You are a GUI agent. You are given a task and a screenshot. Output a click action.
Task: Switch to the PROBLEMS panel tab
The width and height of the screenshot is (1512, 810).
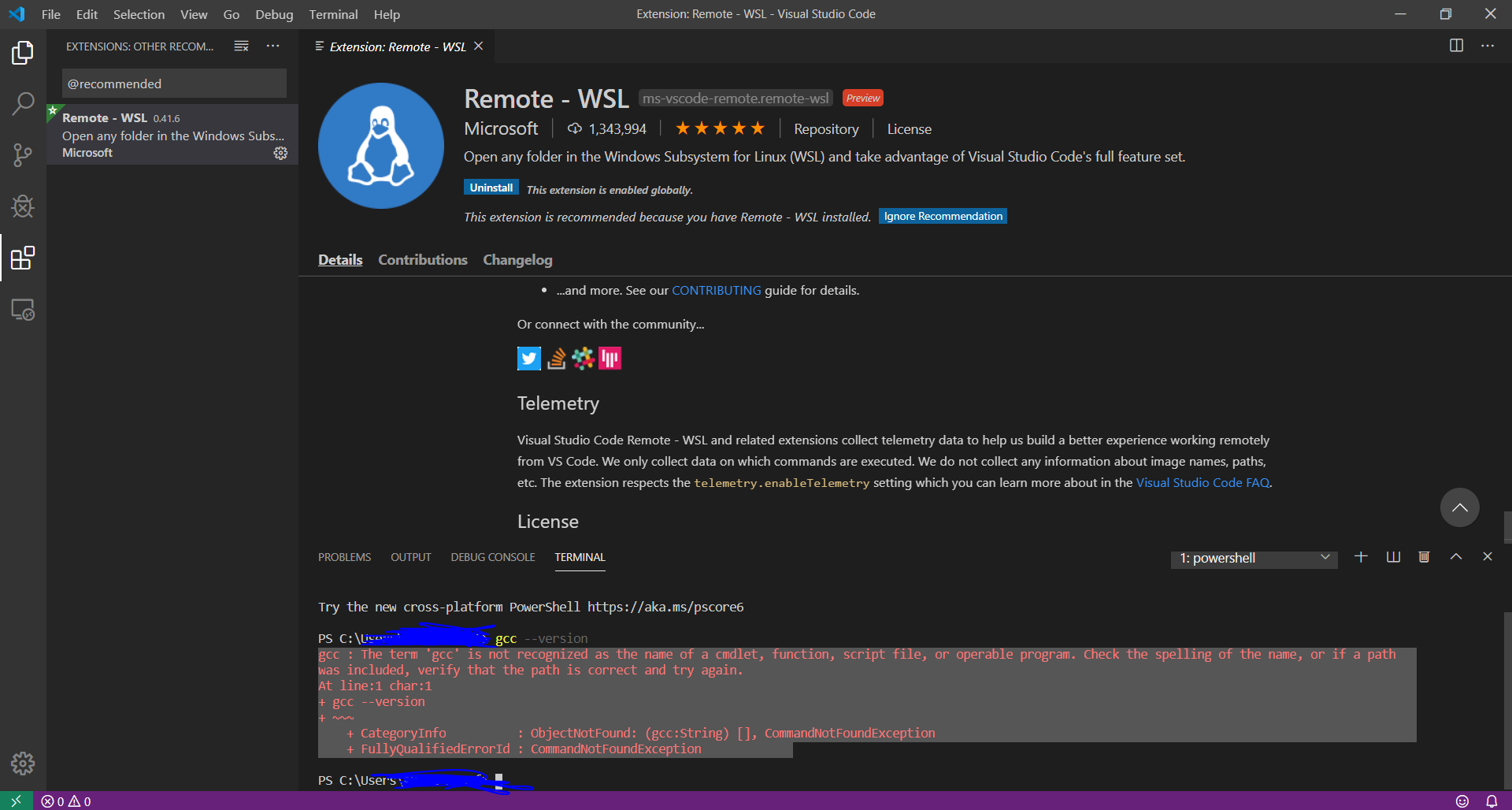tap(344, 557)
